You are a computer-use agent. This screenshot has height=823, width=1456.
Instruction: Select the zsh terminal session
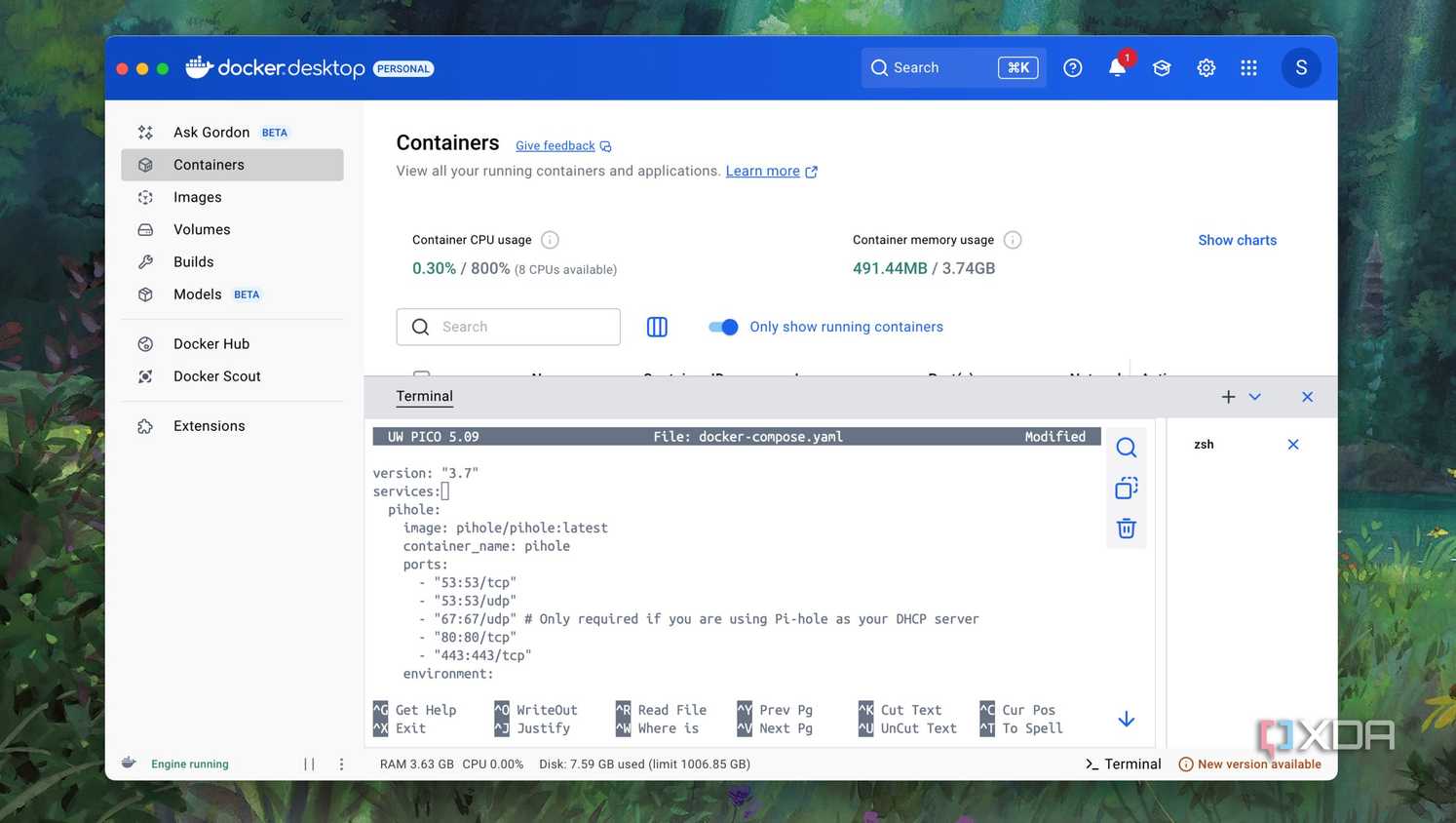coord(1204,445)
